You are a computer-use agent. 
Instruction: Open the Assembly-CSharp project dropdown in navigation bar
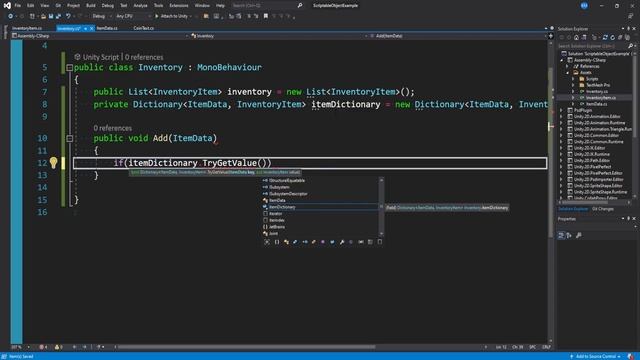[x=100, y=36]
